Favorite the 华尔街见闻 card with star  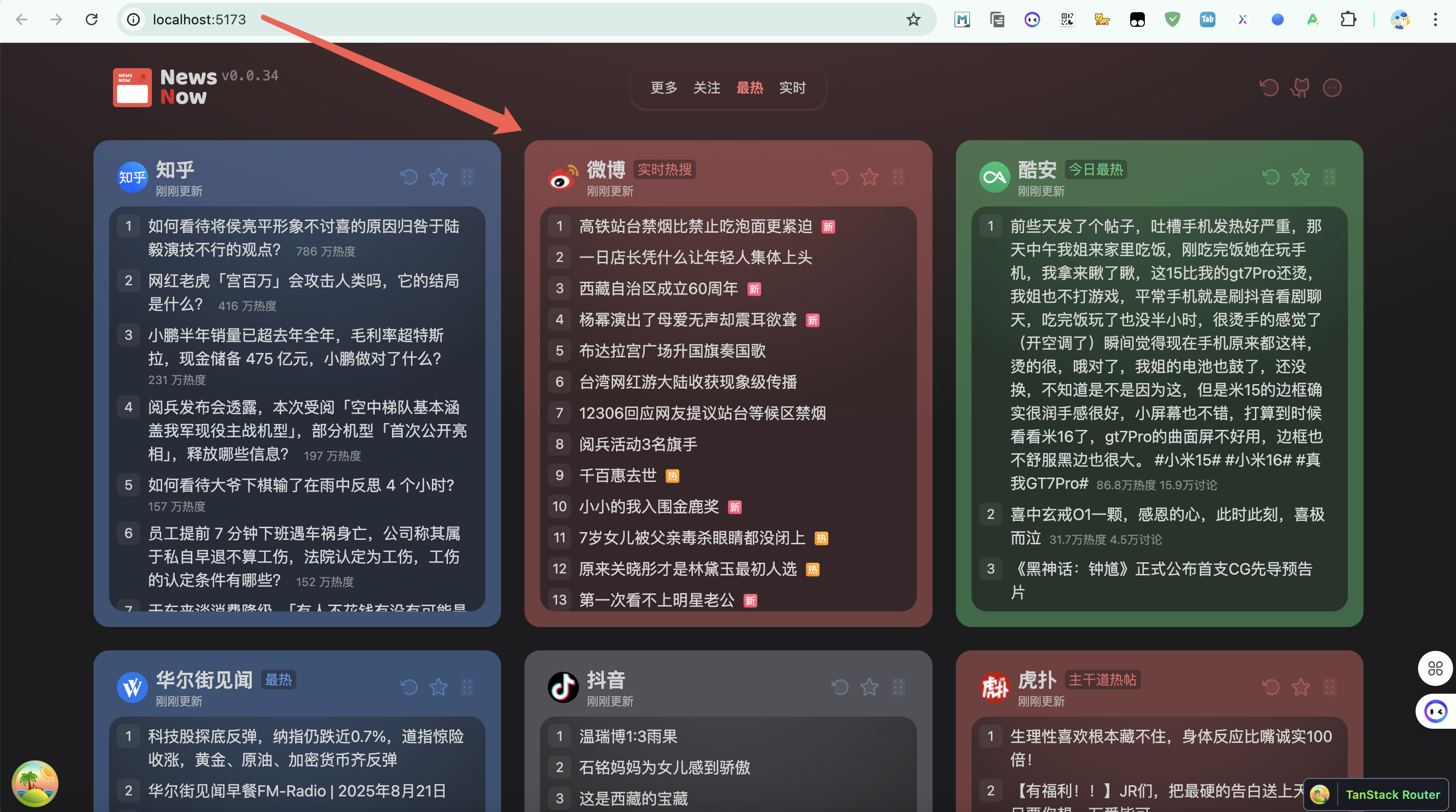[438, 687]
